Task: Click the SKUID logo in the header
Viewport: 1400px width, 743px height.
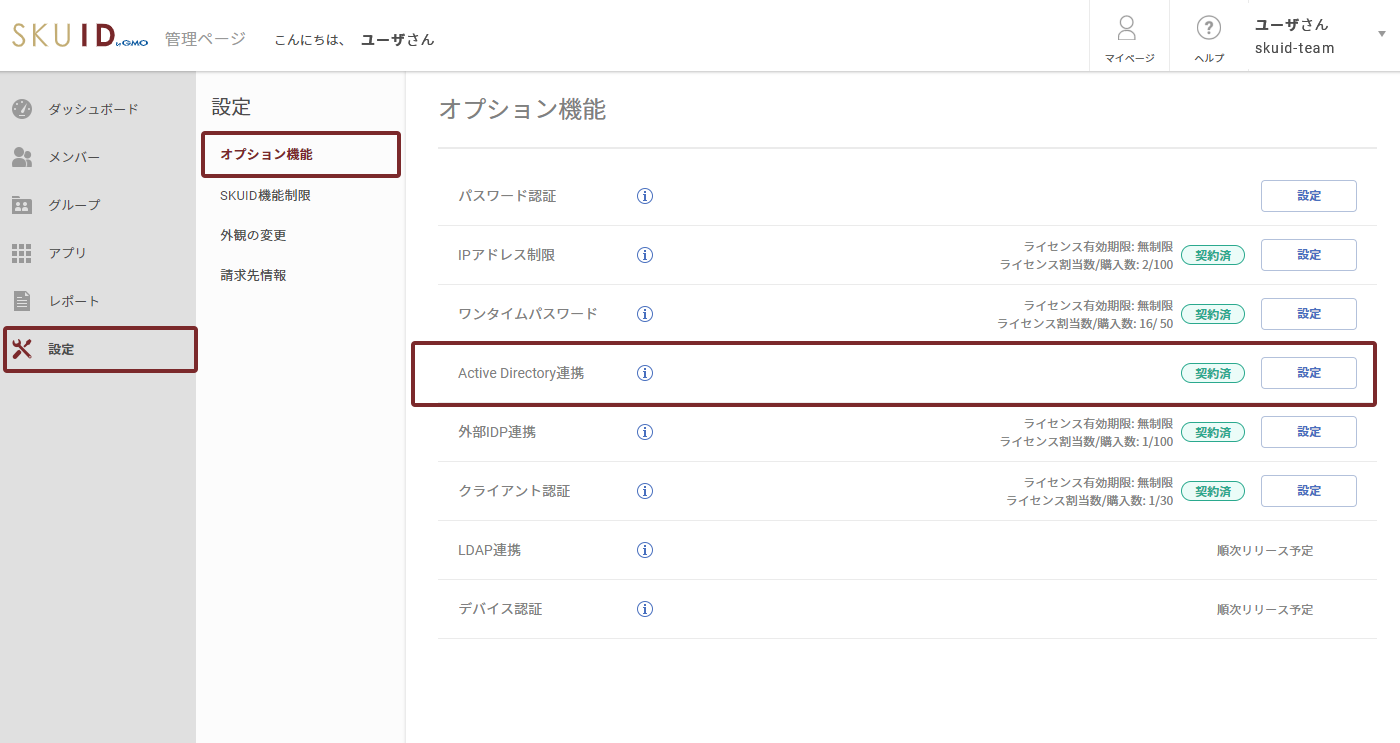Action: [x=79, y=37]
